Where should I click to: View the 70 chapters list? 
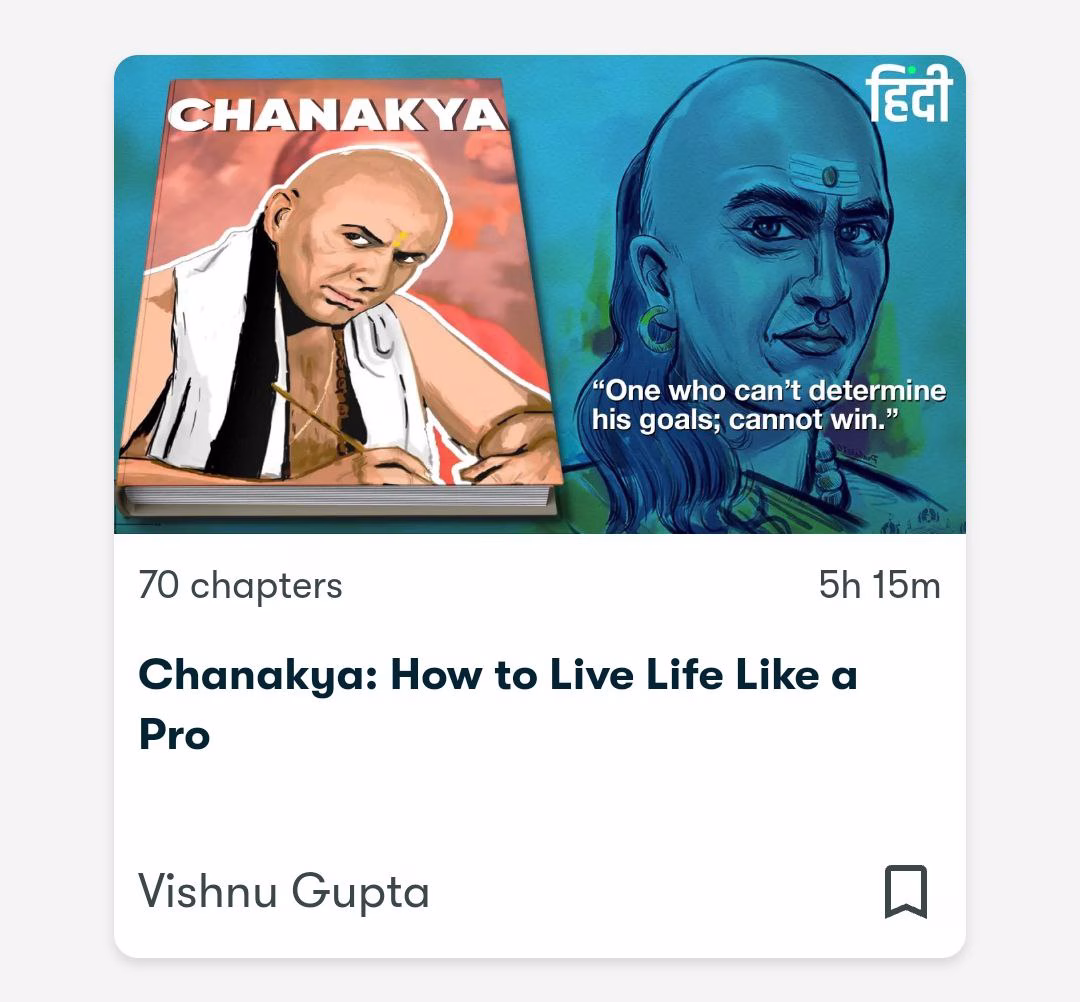pyautogui.click(x=240, y=585)
